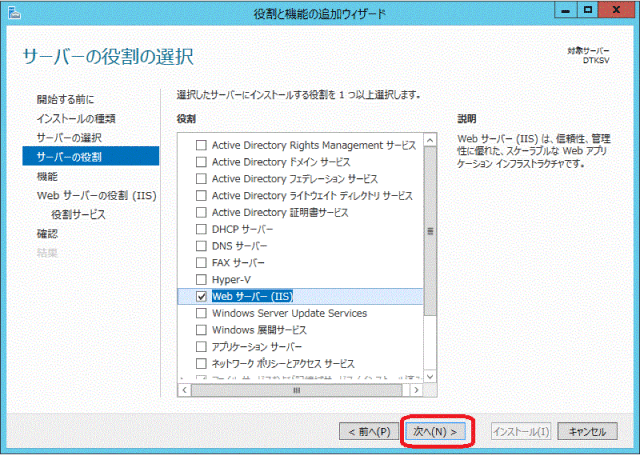Check Active Directory フェデレーション サービス box

pos(201,179)
